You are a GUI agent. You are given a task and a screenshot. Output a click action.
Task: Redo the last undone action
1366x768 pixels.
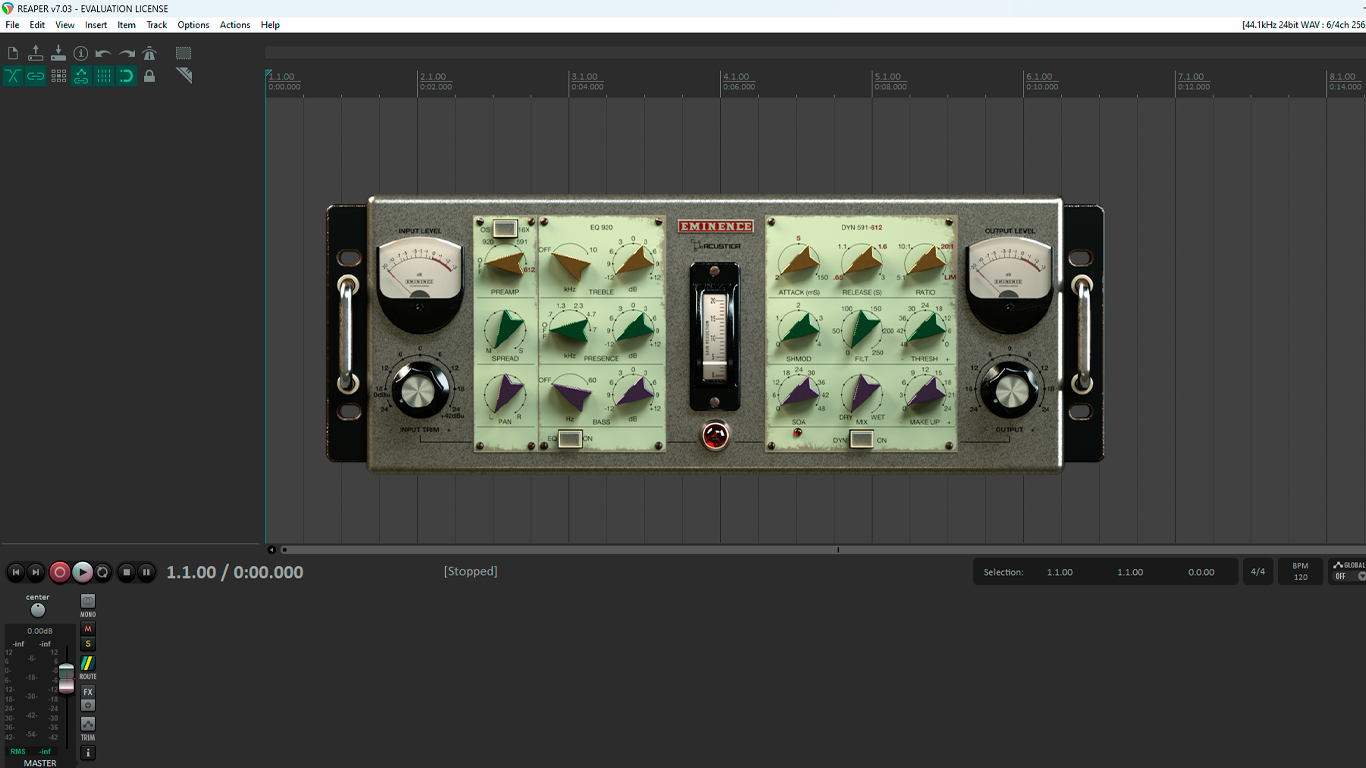(x=127, y=53)
